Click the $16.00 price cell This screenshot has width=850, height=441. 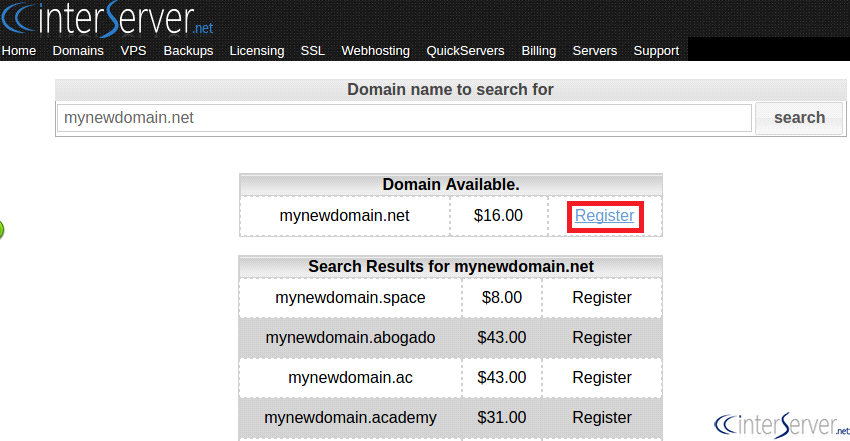point(498,216)
